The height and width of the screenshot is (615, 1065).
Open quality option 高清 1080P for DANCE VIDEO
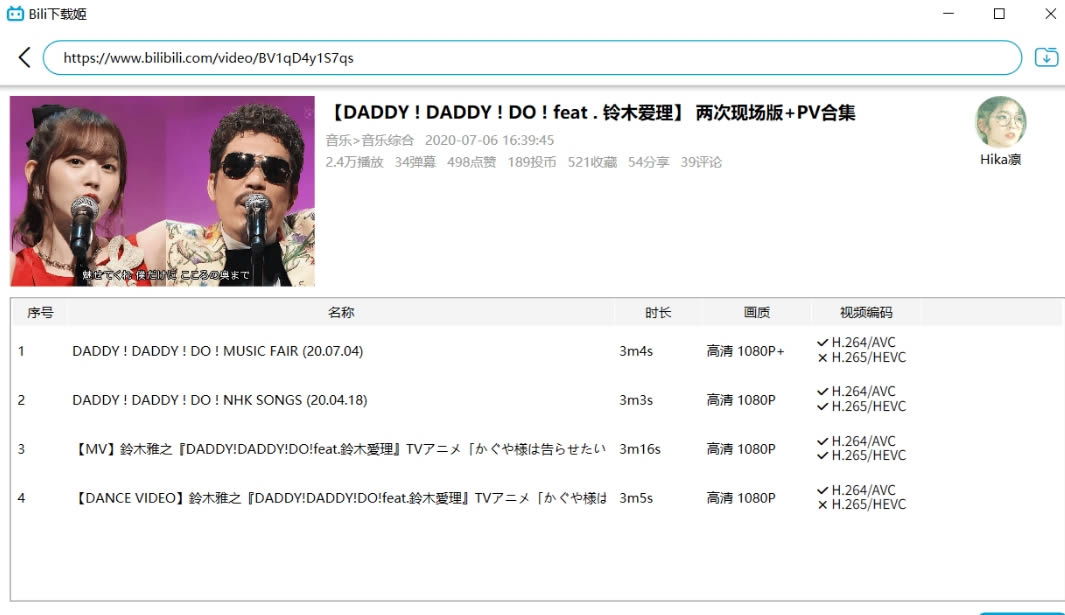coord(741,498)
